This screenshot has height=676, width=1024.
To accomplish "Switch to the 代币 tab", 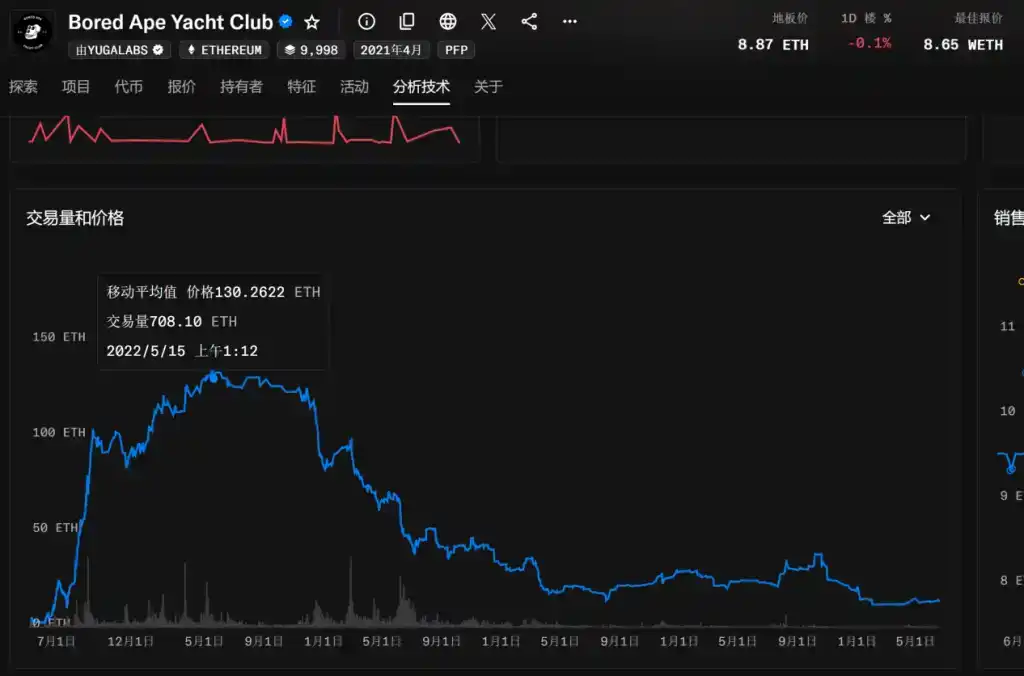I will (x=129, y=87).
